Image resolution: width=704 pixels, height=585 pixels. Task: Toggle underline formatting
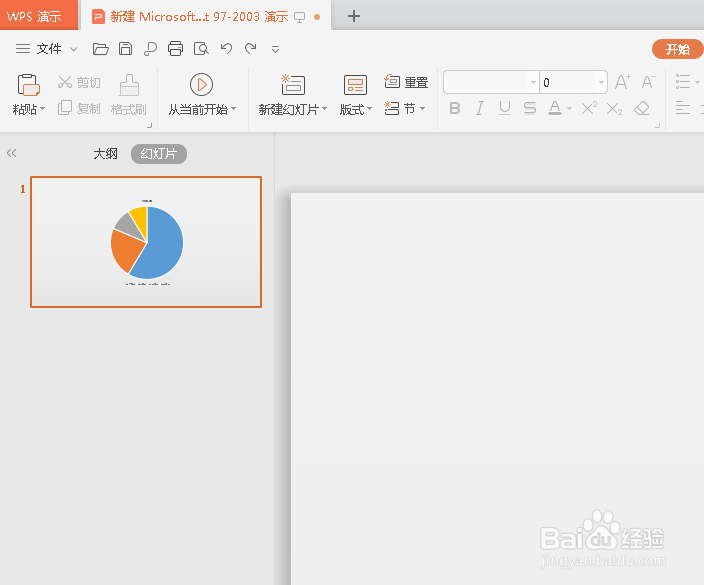[x=505, y=108]
